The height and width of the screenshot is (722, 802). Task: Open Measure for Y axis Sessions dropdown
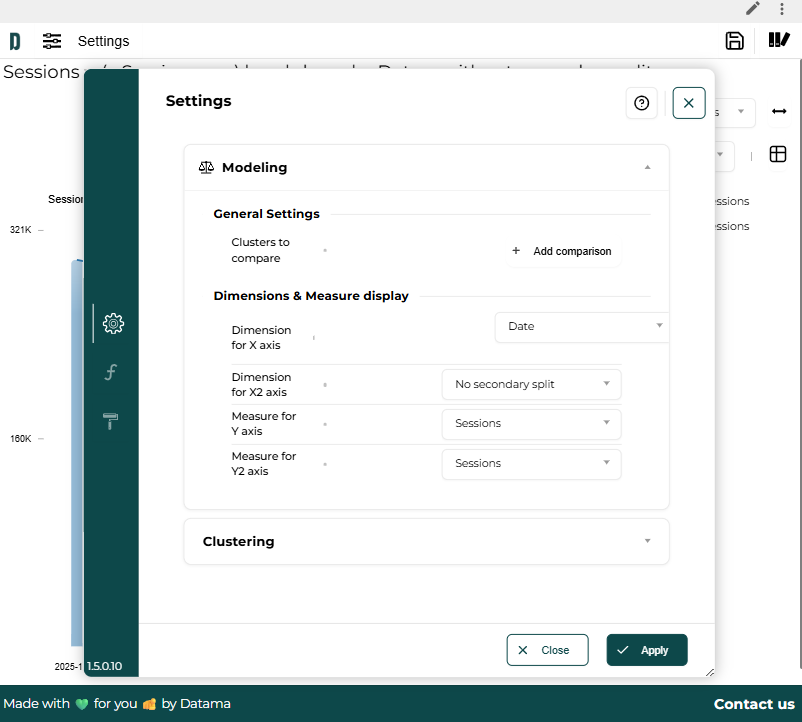531,424
